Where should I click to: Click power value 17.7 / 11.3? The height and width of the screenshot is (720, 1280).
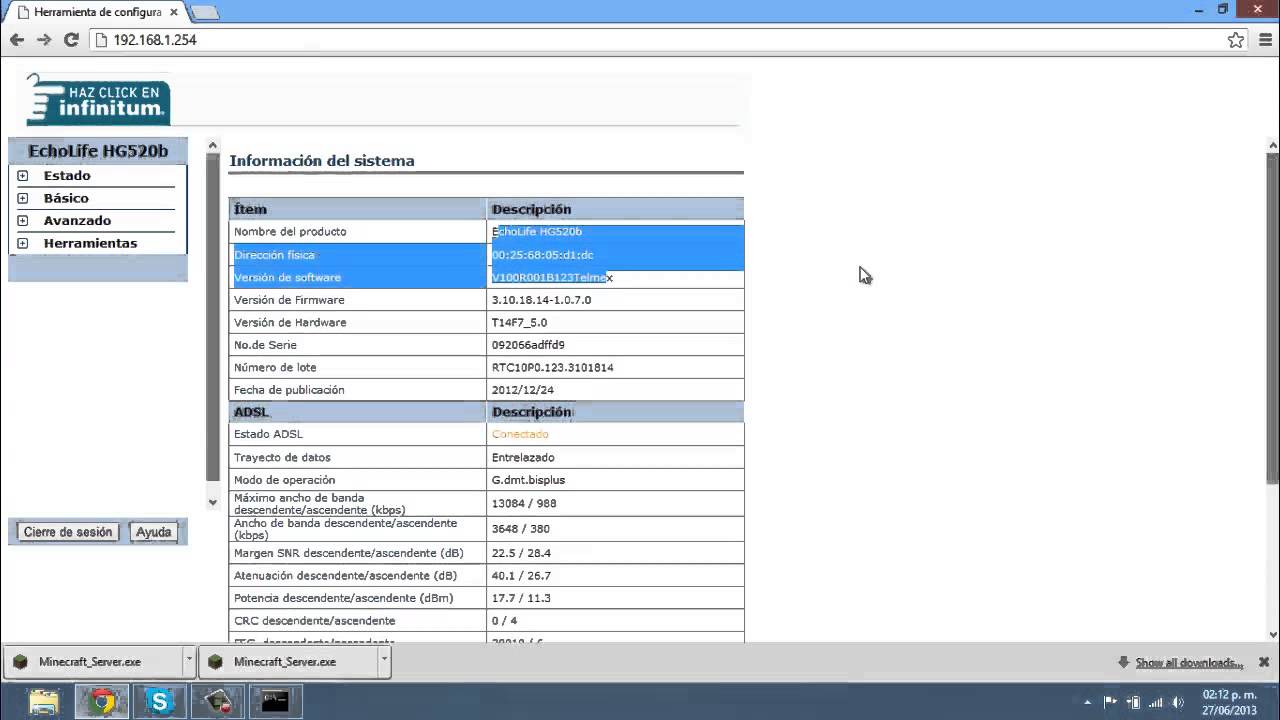[x=521, y=598]
